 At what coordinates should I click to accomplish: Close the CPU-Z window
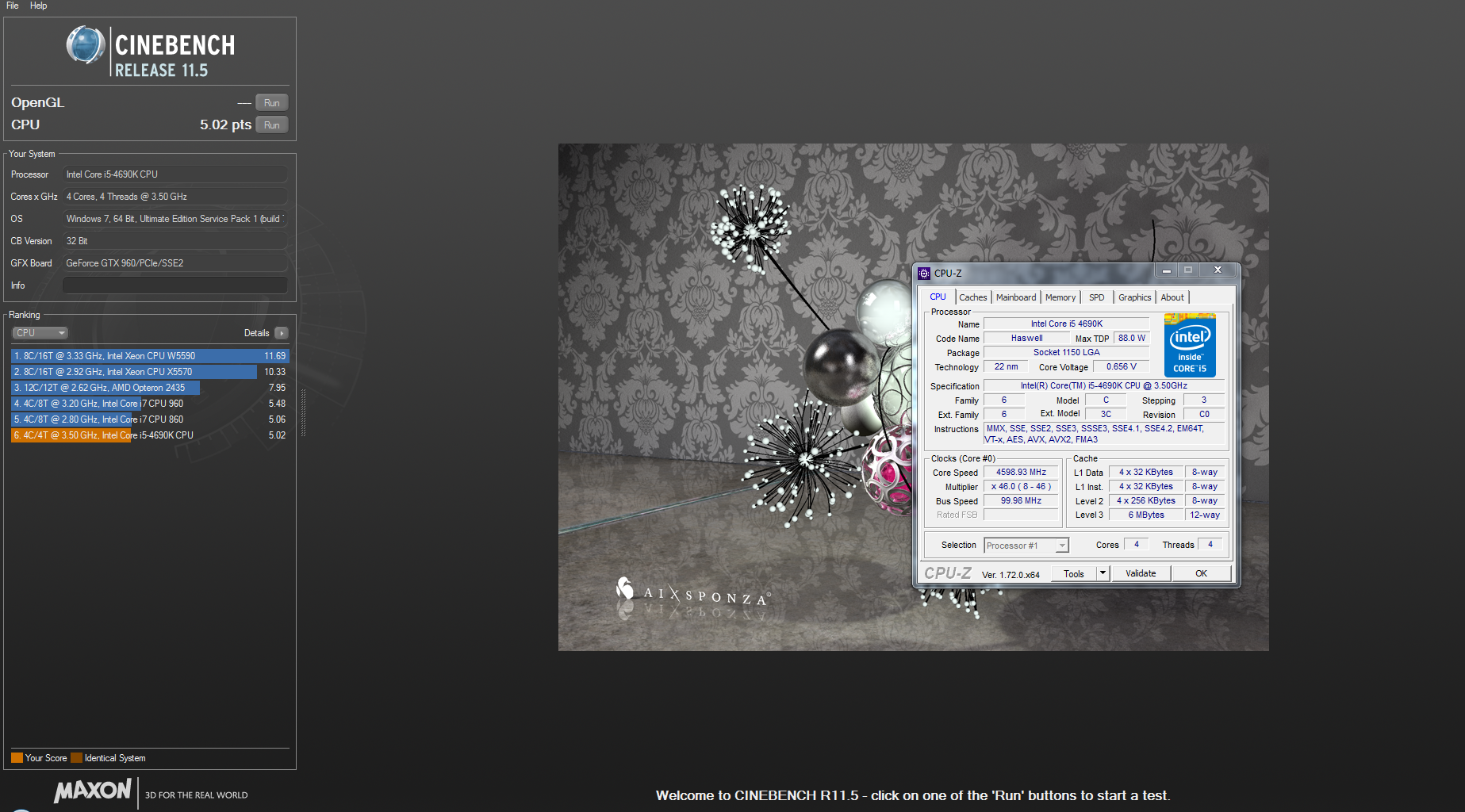click(x=1218, y=270)
